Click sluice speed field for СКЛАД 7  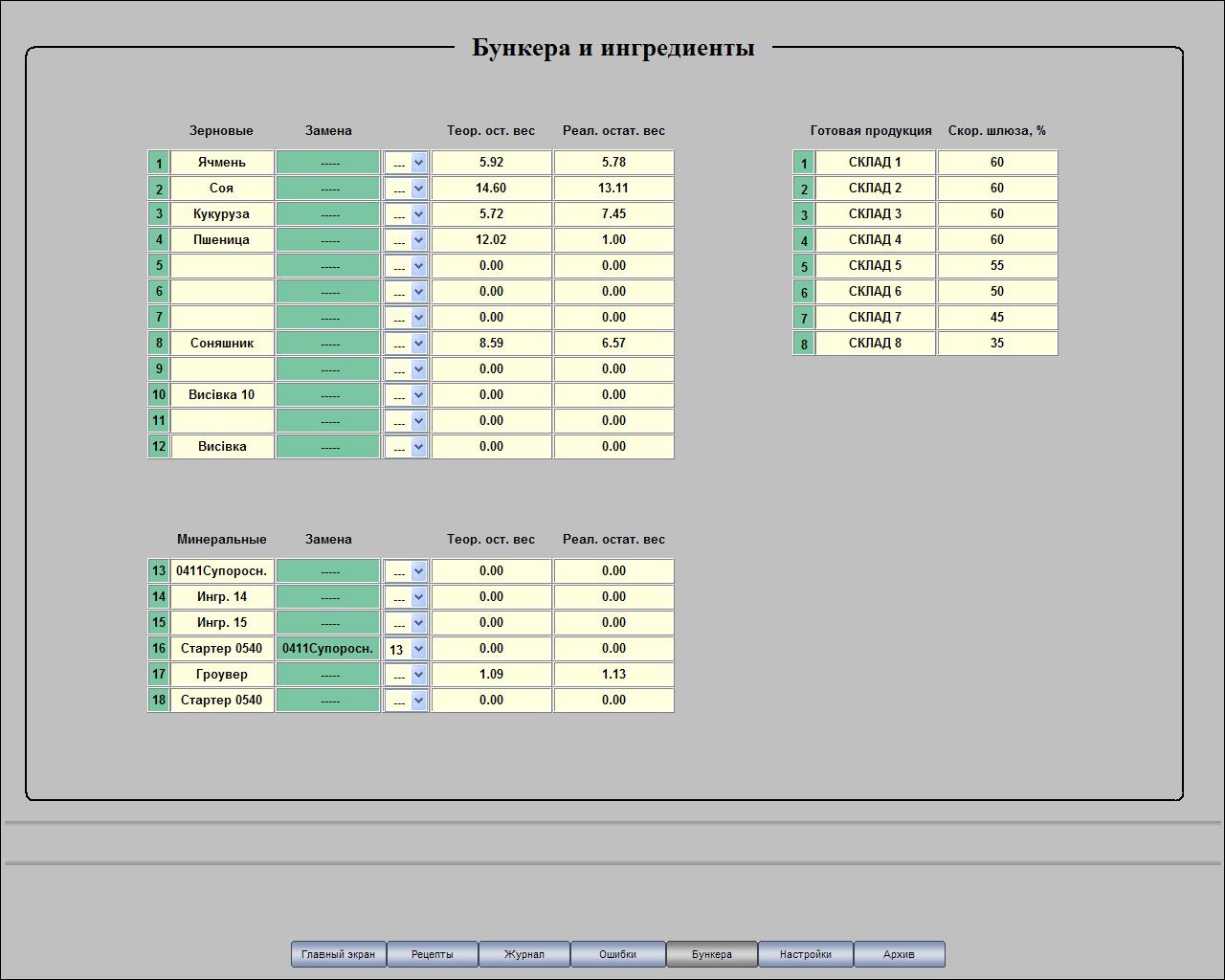click(x=997, y=318)
